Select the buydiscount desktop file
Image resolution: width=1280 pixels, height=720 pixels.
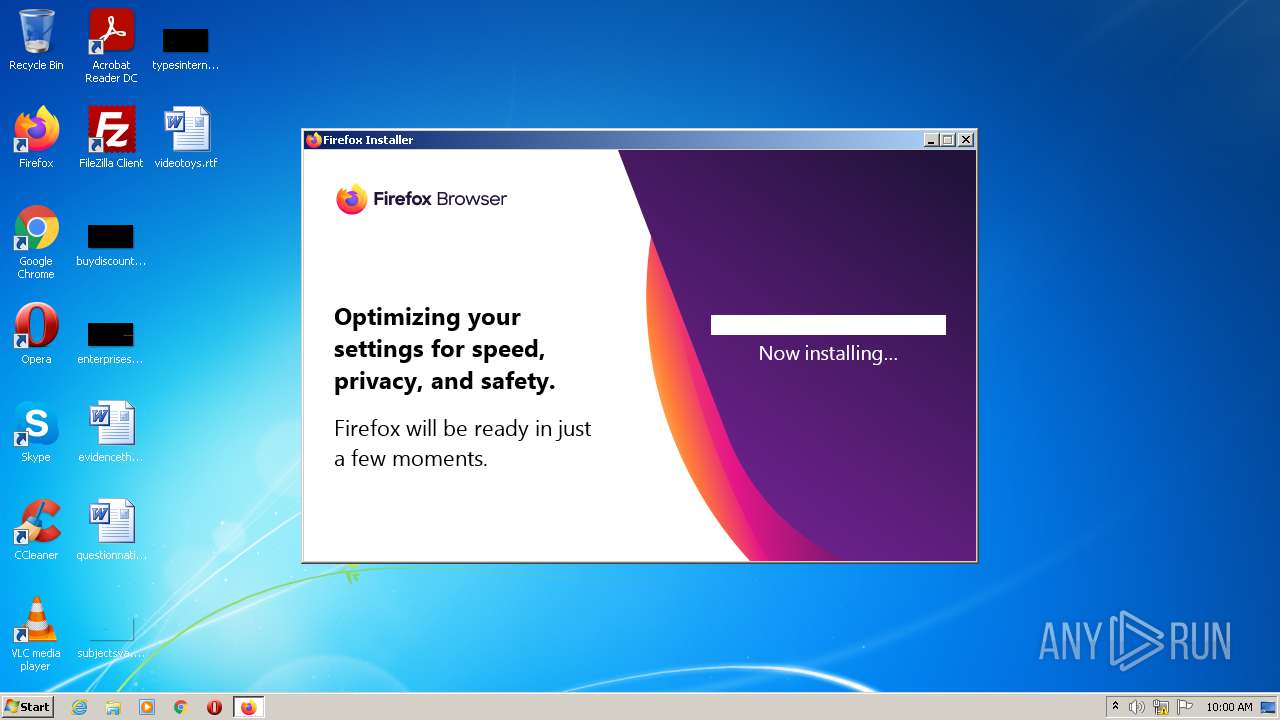point(111,245)
